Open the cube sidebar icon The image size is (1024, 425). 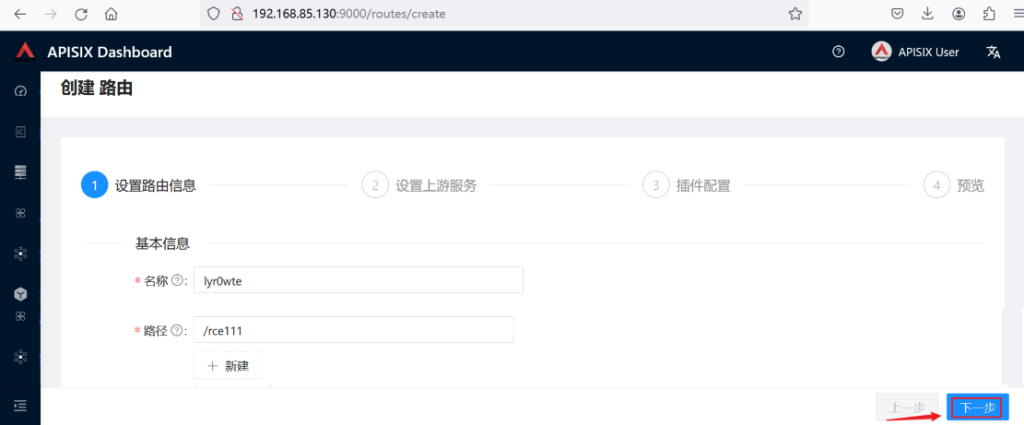(x=20, y=295)
